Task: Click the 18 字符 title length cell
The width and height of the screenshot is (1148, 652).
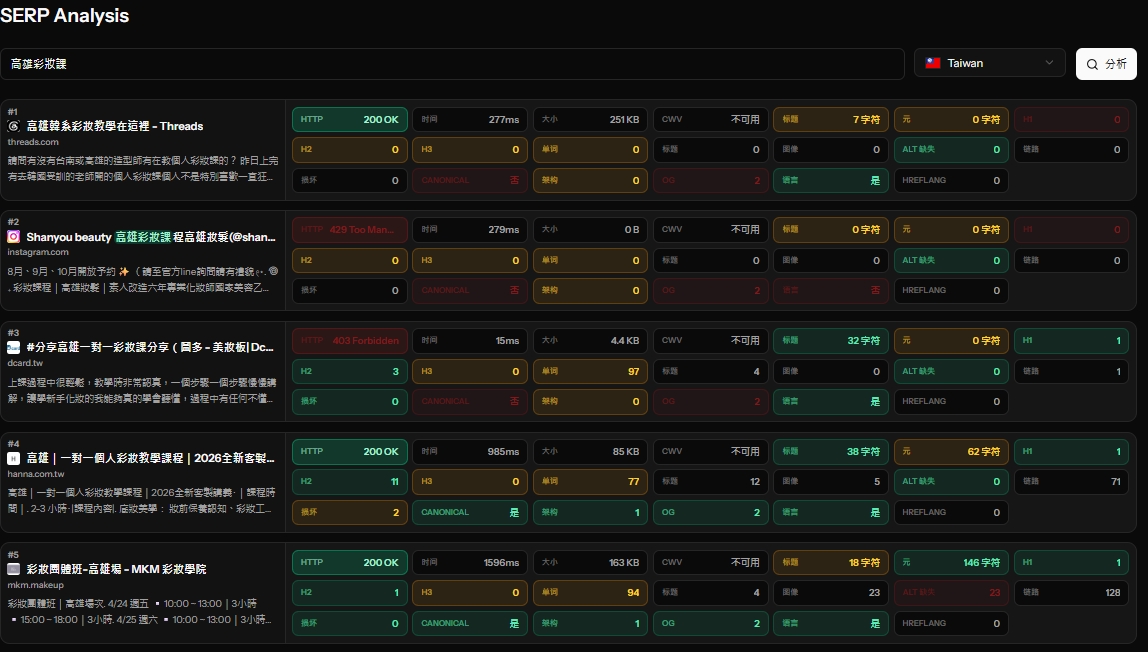Action: 831,562
